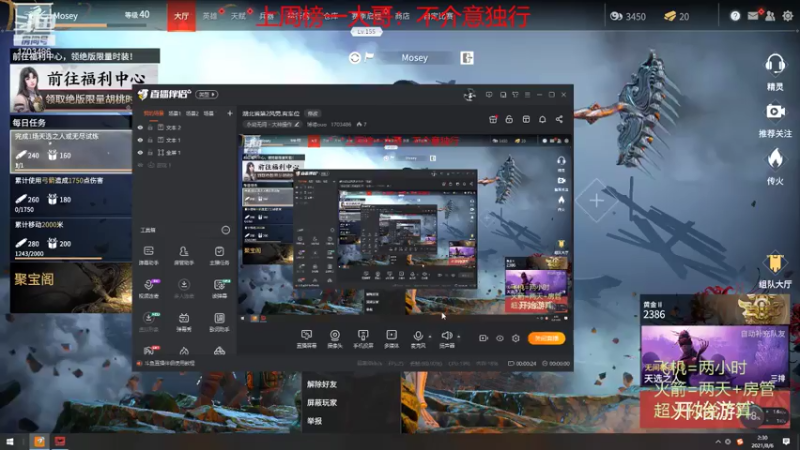
Task: Click the orange start-streaming button
Action: [546, 338]
